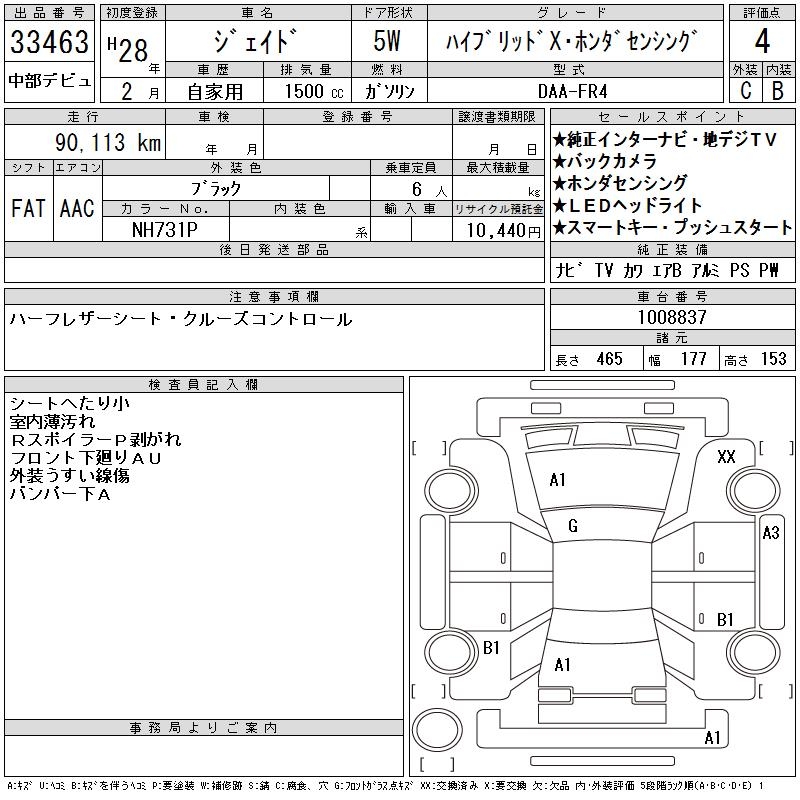Click the color number NH731P
Screen dimensions: 800x800
click(x=166, y=229)
